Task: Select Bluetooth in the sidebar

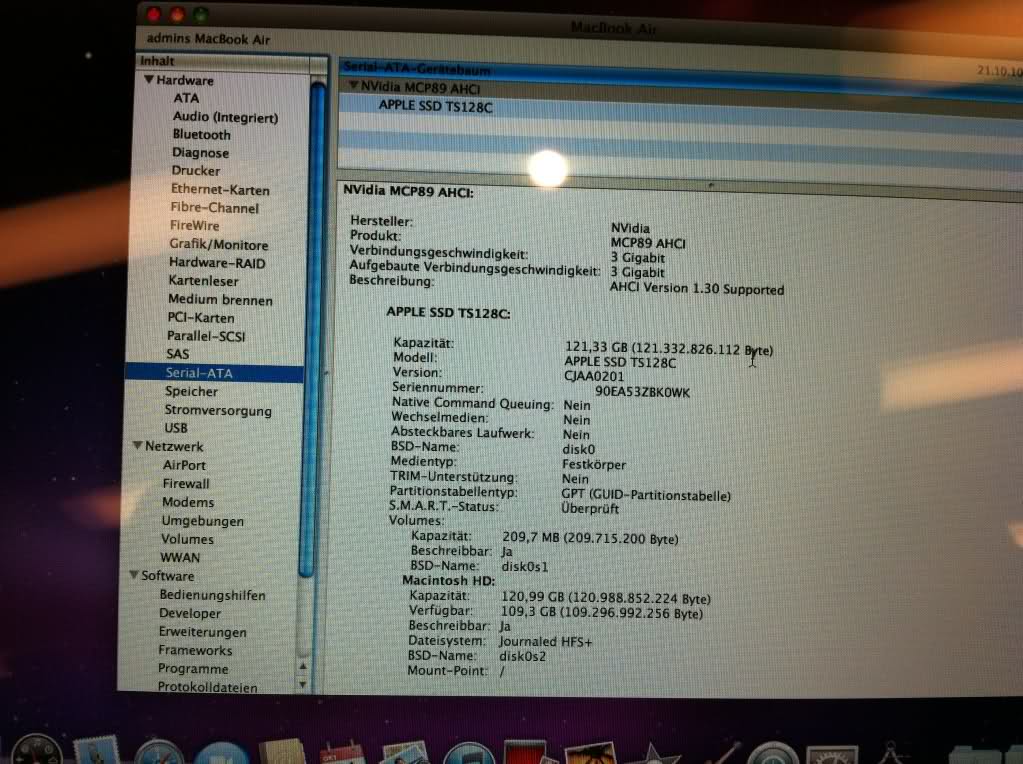Action: tap(202, 134)
